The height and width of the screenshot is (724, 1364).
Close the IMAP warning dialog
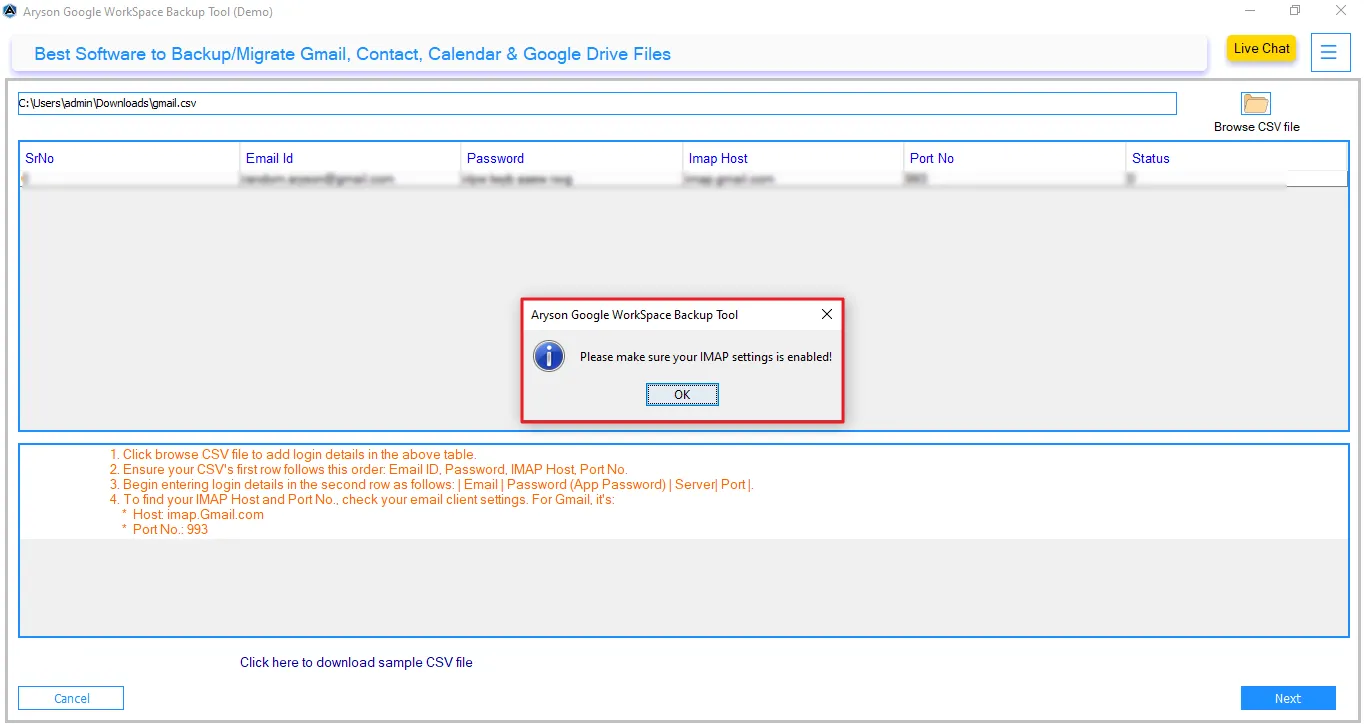click(826, 314)
